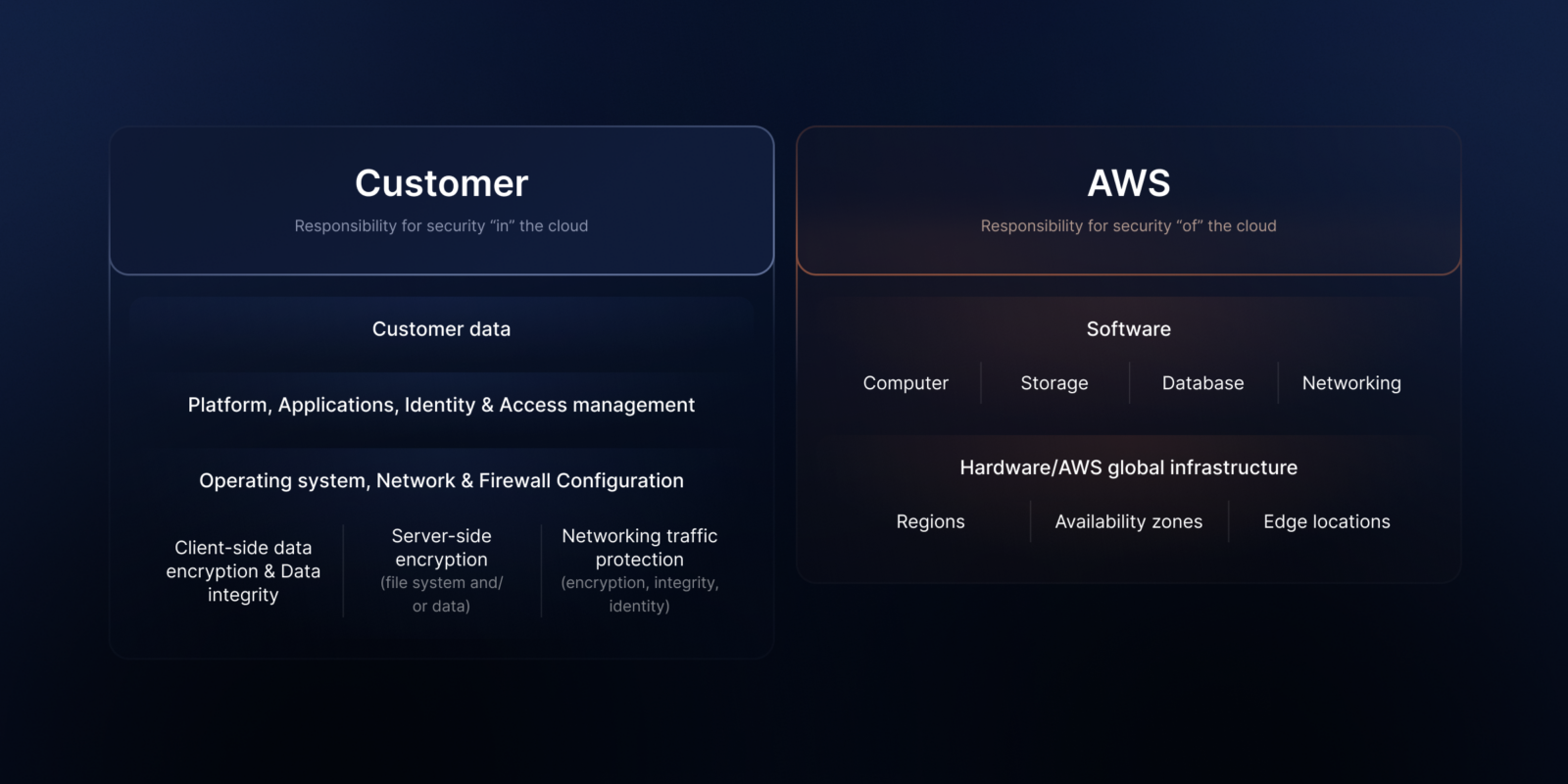Click Operating system, Network & Firewall Configuration
Viewport: 1568px width, 784px height.
441,480
